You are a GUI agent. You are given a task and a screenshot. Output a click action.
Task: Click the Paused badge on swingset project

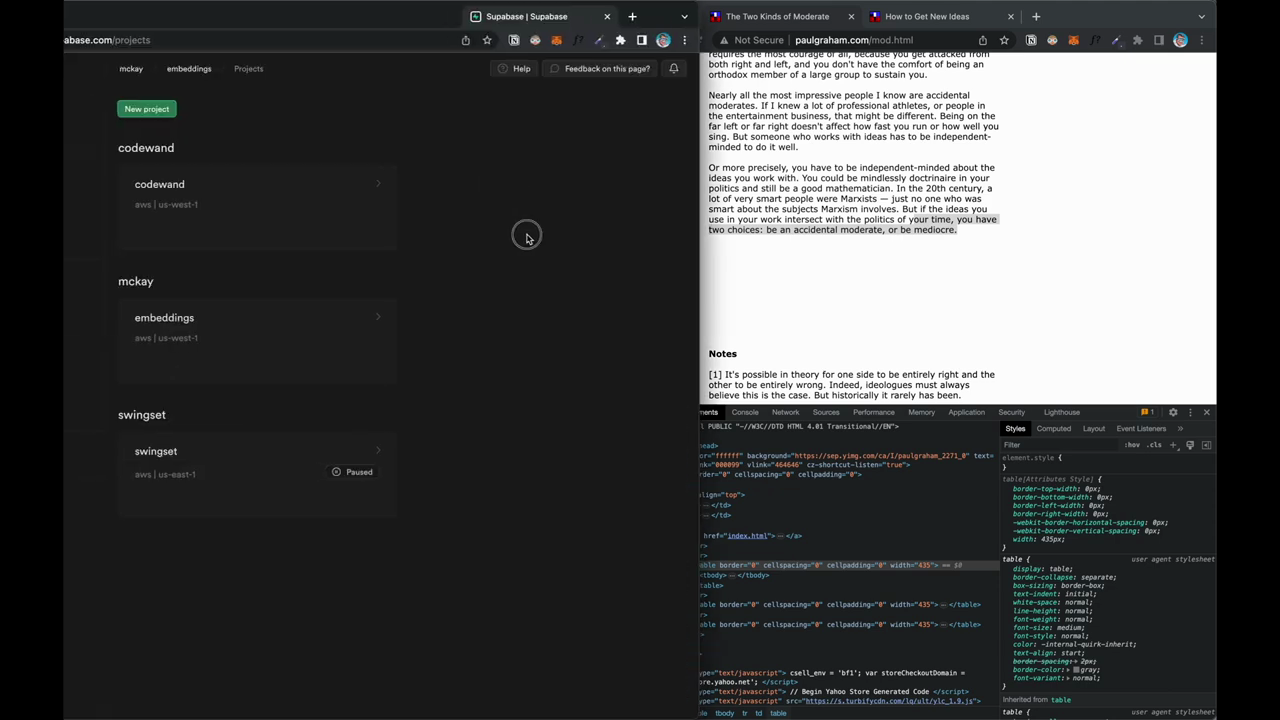[352, 472]
